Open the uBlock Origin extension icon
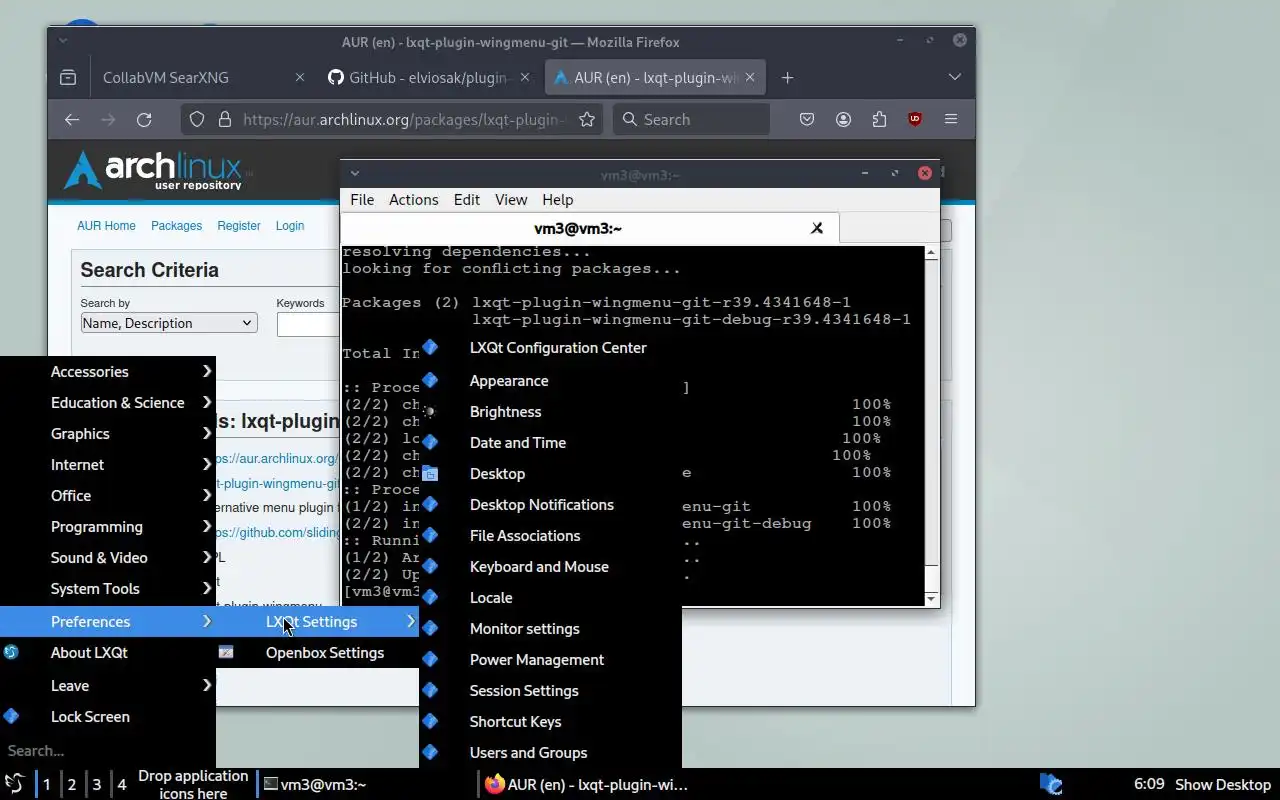The height and width of the screenshot is (800, 1280). (x=914, y=119)
